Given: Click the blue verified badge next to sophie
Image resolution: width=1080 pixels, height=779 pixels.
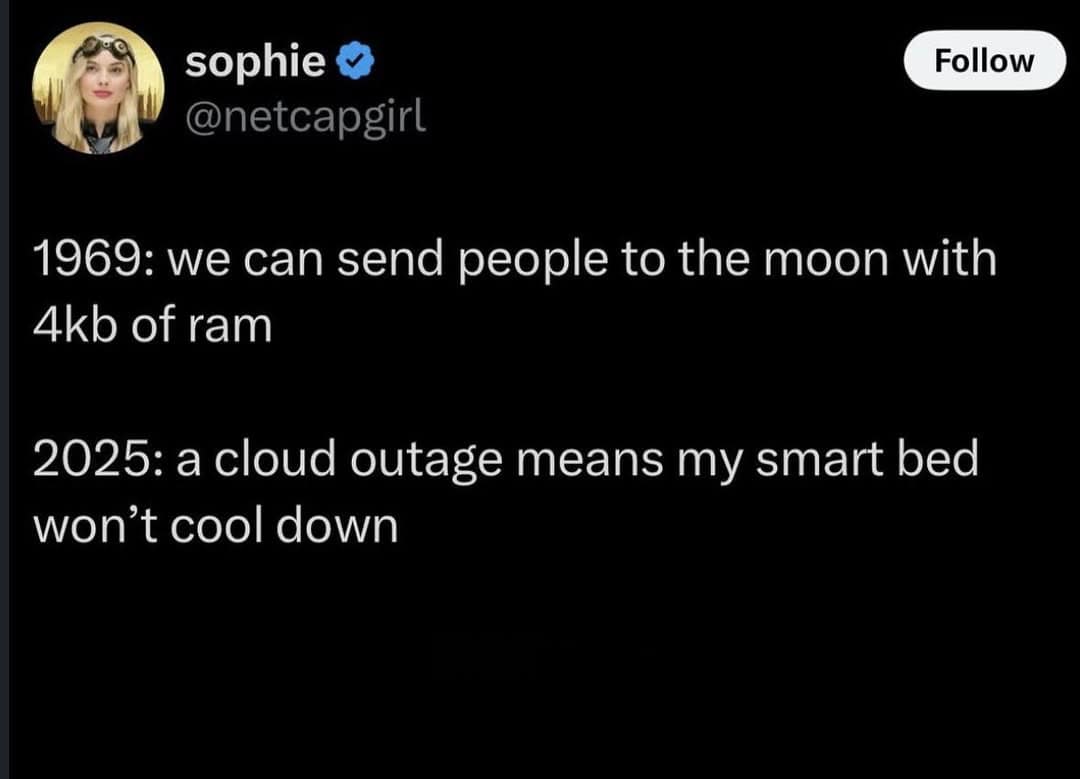Looking at the screenshot, I should coord(355,60).
